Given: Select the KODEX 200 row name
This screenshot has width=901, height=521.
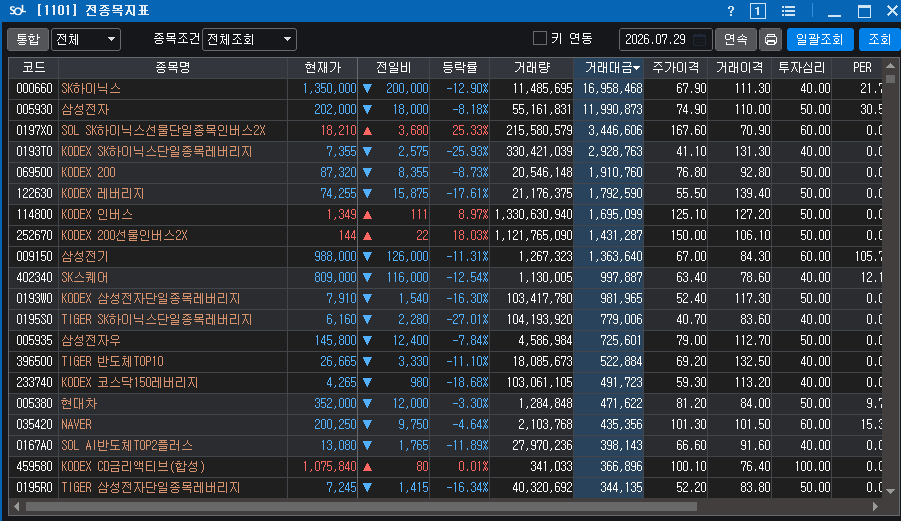Looking at the screenshot, I should (88, 173).
